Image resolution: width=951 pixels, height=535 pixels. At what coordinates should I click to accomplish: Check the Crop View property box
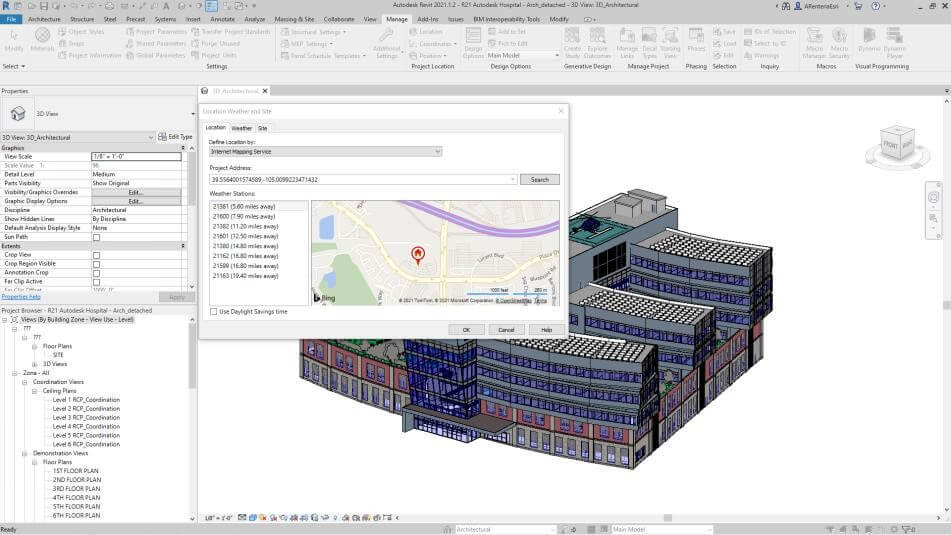click(x=96, y=255)
